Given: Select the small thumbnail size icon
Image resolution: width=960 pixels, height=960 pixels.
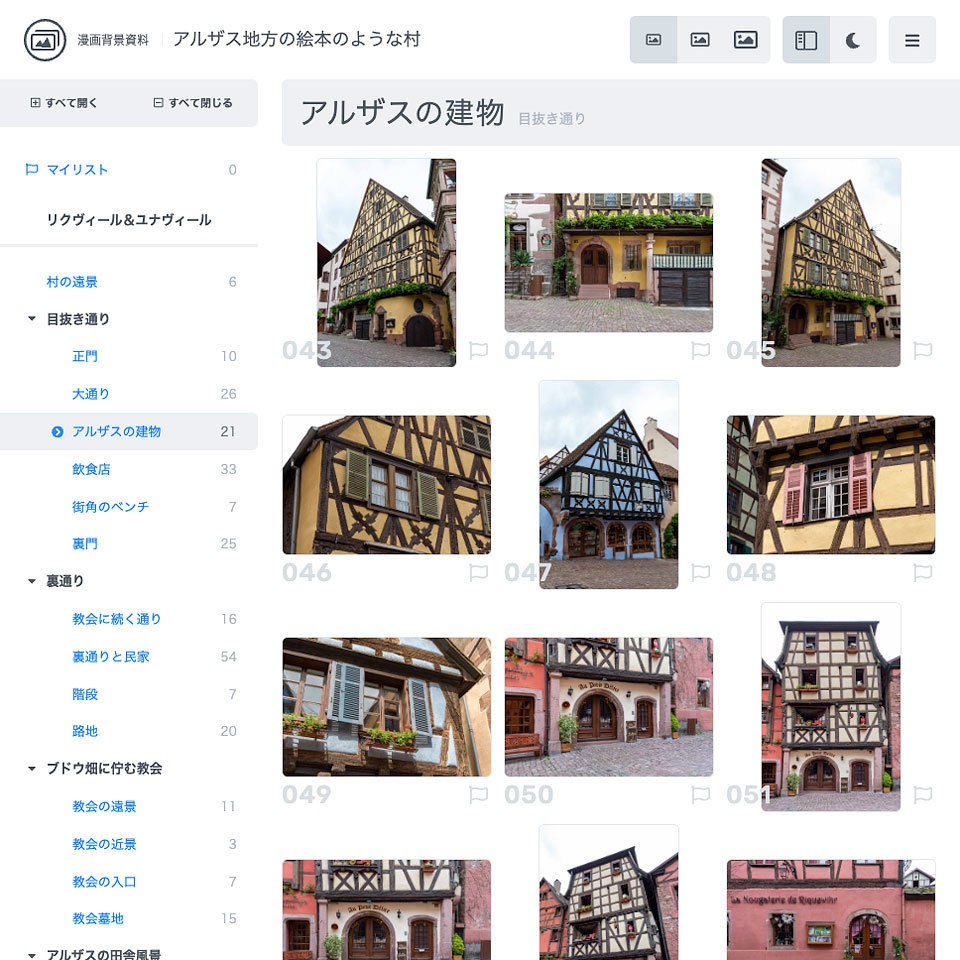Looking at the screenshot, I should pos(655,39).
